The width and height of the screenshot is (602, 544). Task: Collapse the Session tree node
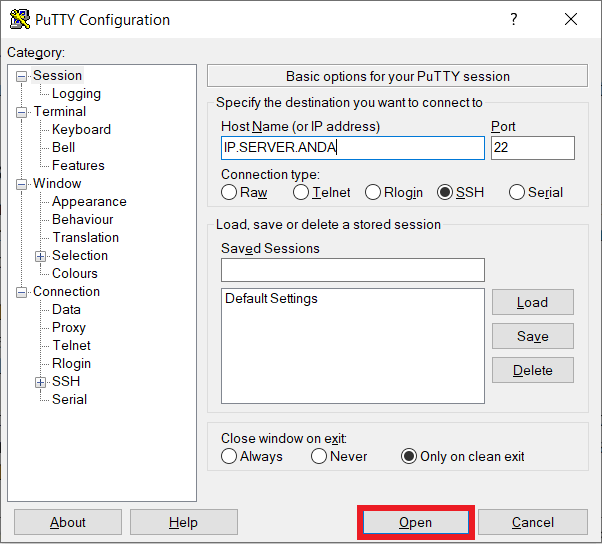[x=22, y=76]
